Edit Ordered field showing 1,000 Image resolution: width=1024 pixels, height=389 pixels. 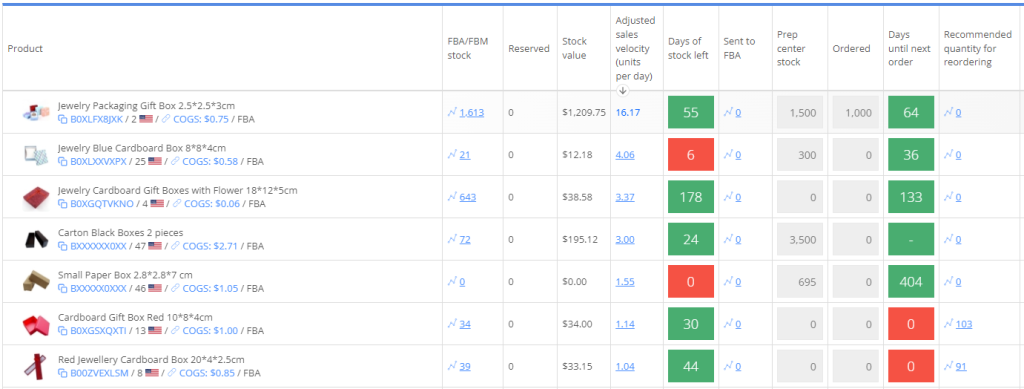[856, 112]
